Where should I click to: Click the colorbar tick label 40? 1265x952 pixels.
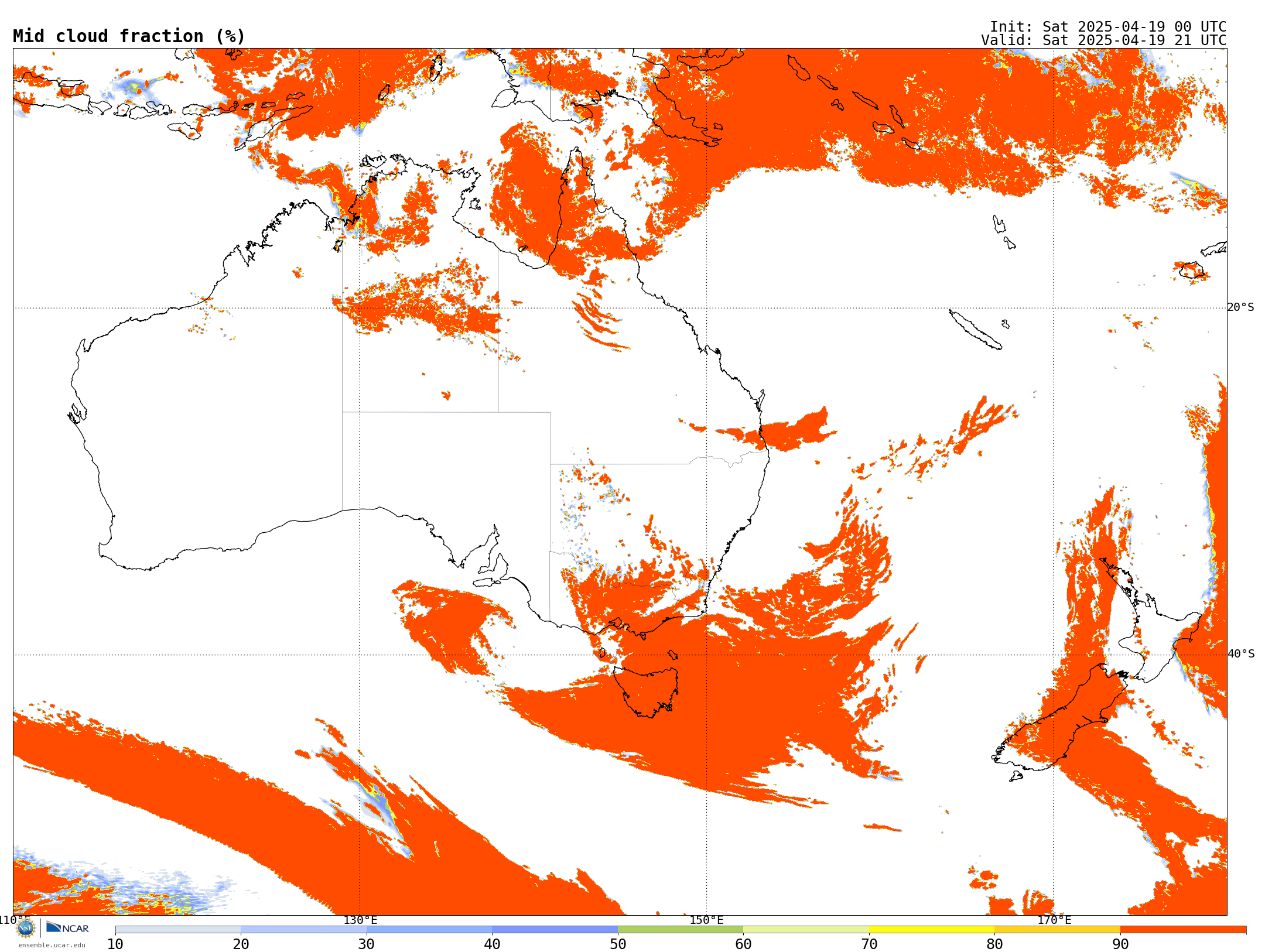tap(492, 944)
